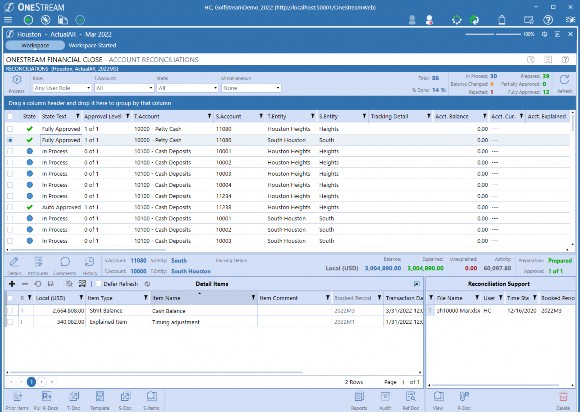Toggle the select-all checkbox in reconciliations grid
The image size is (580, 412).
10,116
